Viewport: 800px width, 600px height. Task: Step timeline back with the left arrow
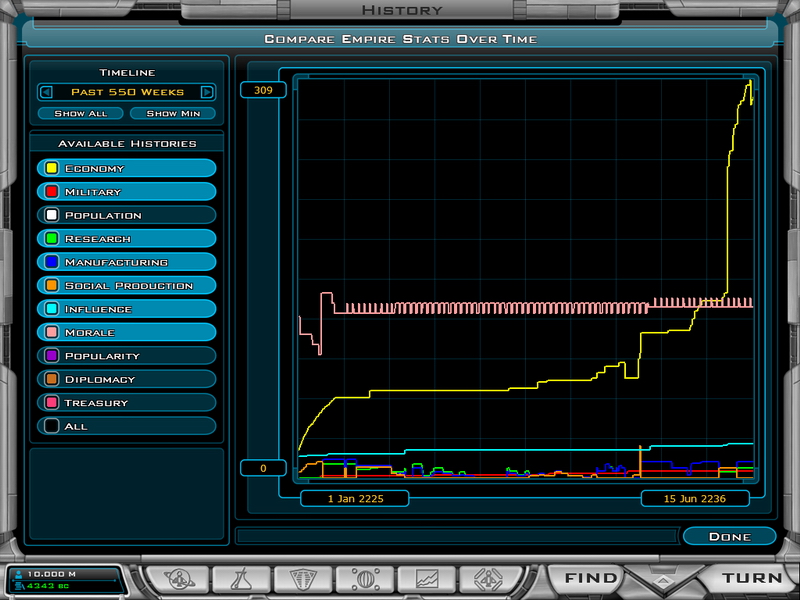[x=46, y=92]
